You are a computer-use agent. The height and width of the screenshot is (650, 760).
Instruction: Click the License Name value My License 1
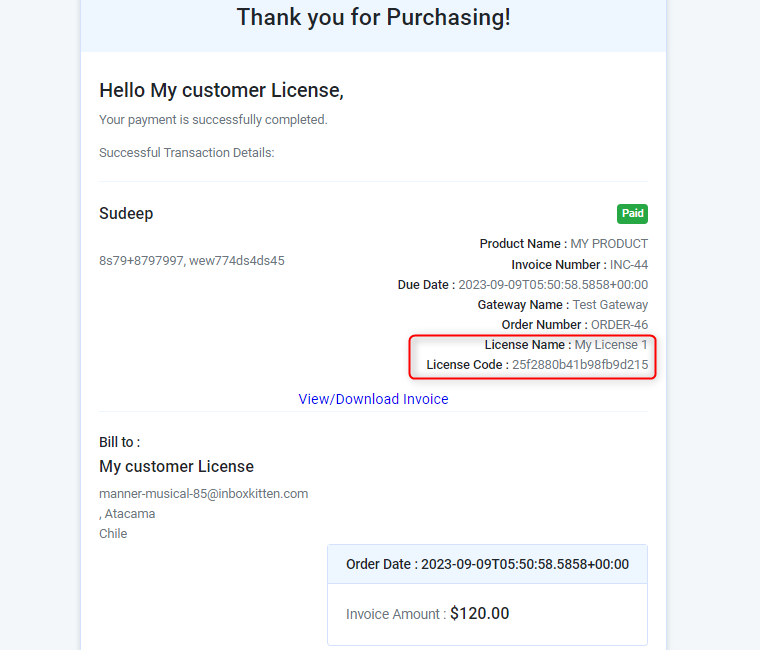click(611, 345)
